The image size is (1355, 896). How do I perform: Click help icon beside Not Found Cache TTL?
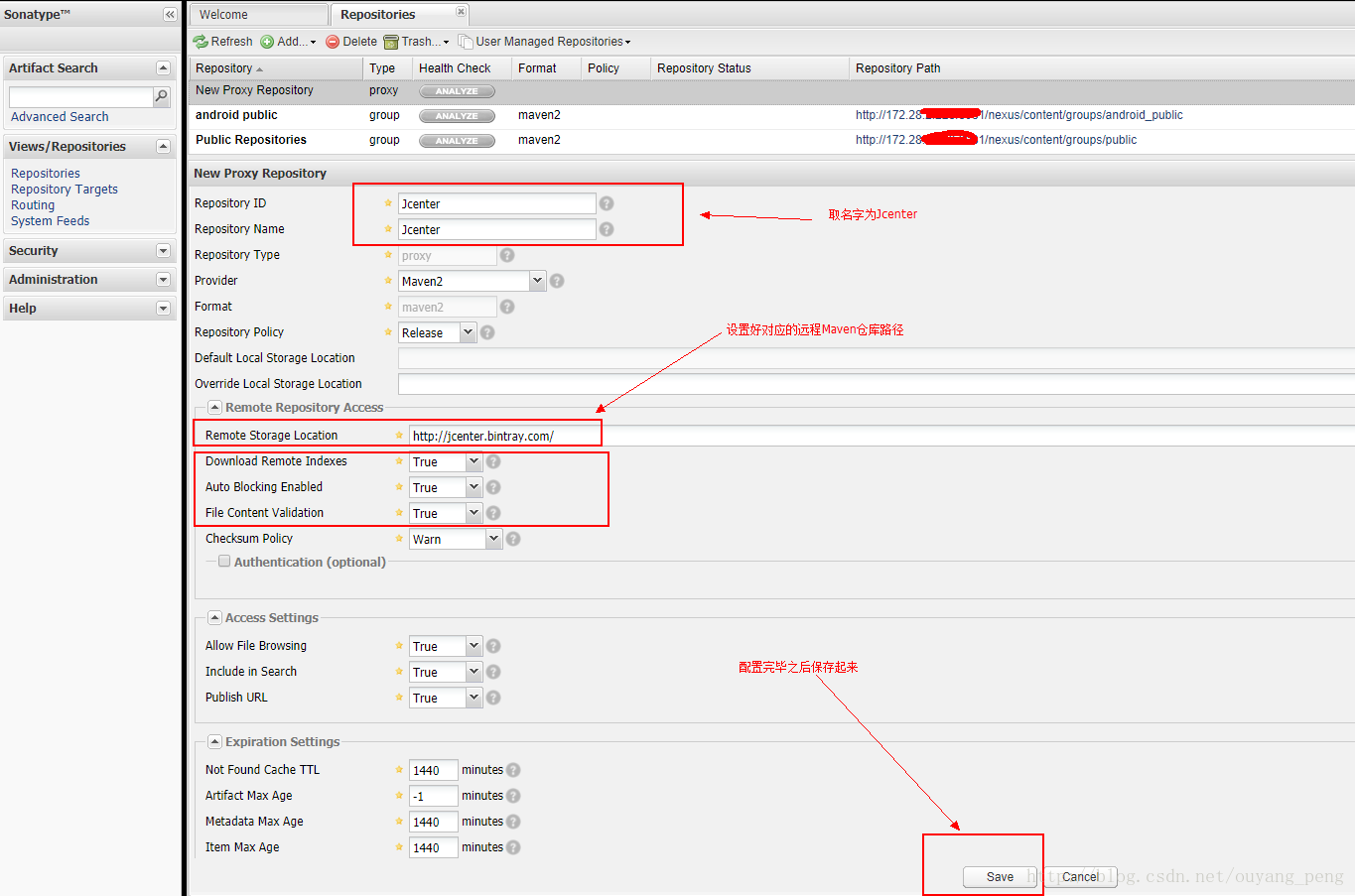513,770
